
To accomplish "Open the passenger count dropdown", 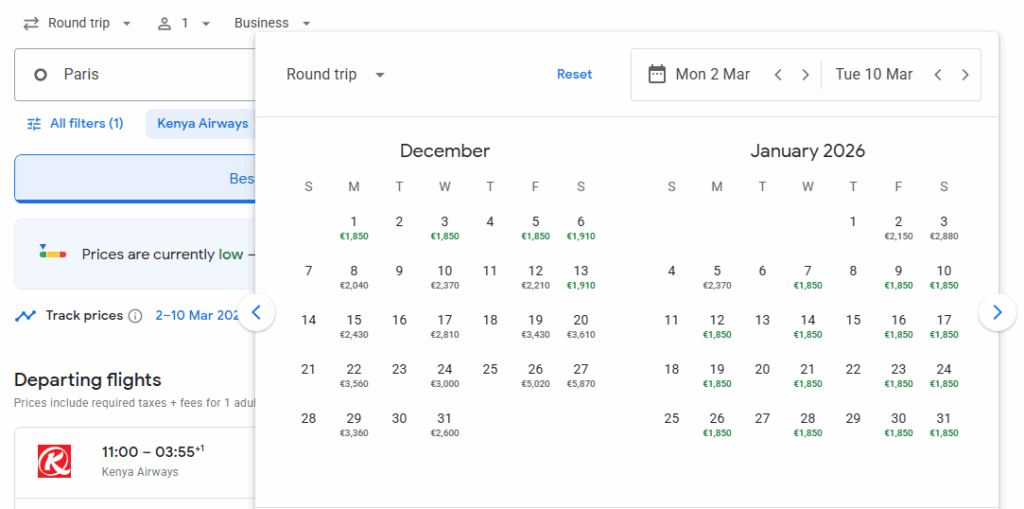I will (184, 23).
